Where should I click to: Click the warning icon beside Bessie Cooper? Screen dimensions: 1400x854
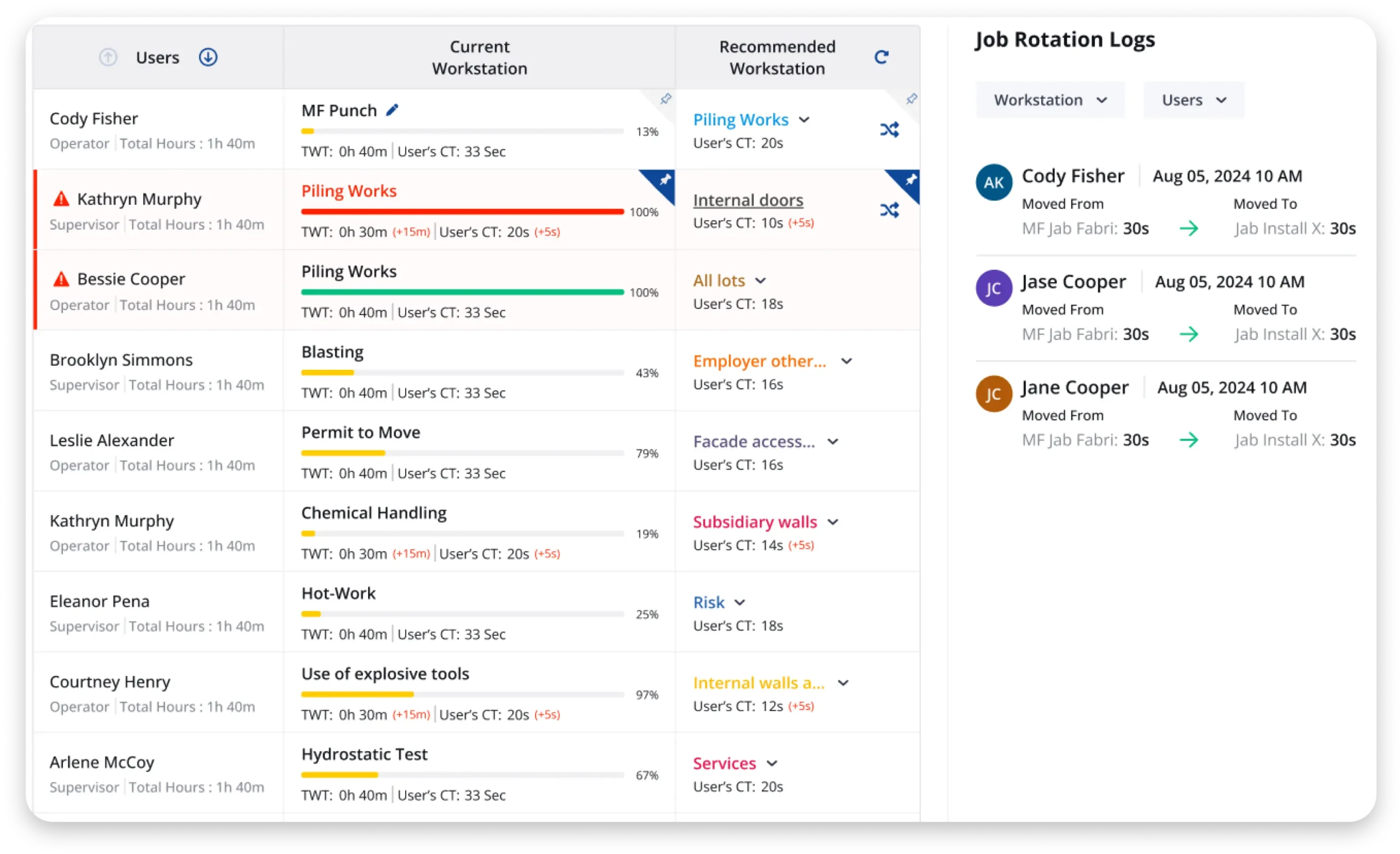coord(61,279)
